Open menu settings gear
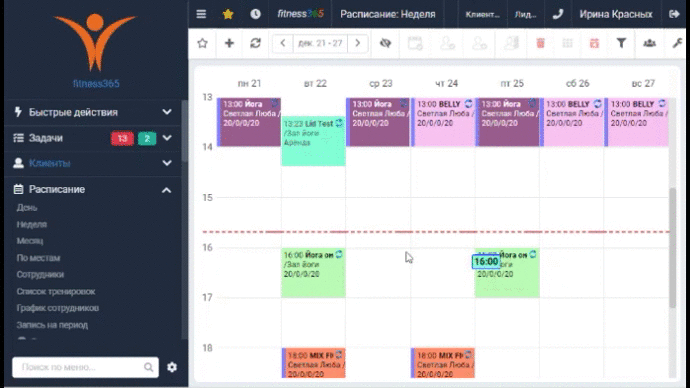Viewport: 690px width, 388px height. 172,367
